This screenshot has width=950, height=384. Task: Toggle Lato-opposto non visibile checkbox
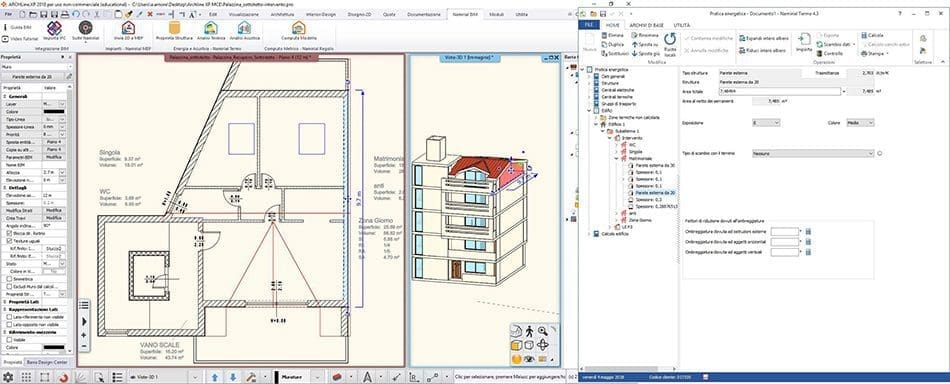click(x=8, y=325)
